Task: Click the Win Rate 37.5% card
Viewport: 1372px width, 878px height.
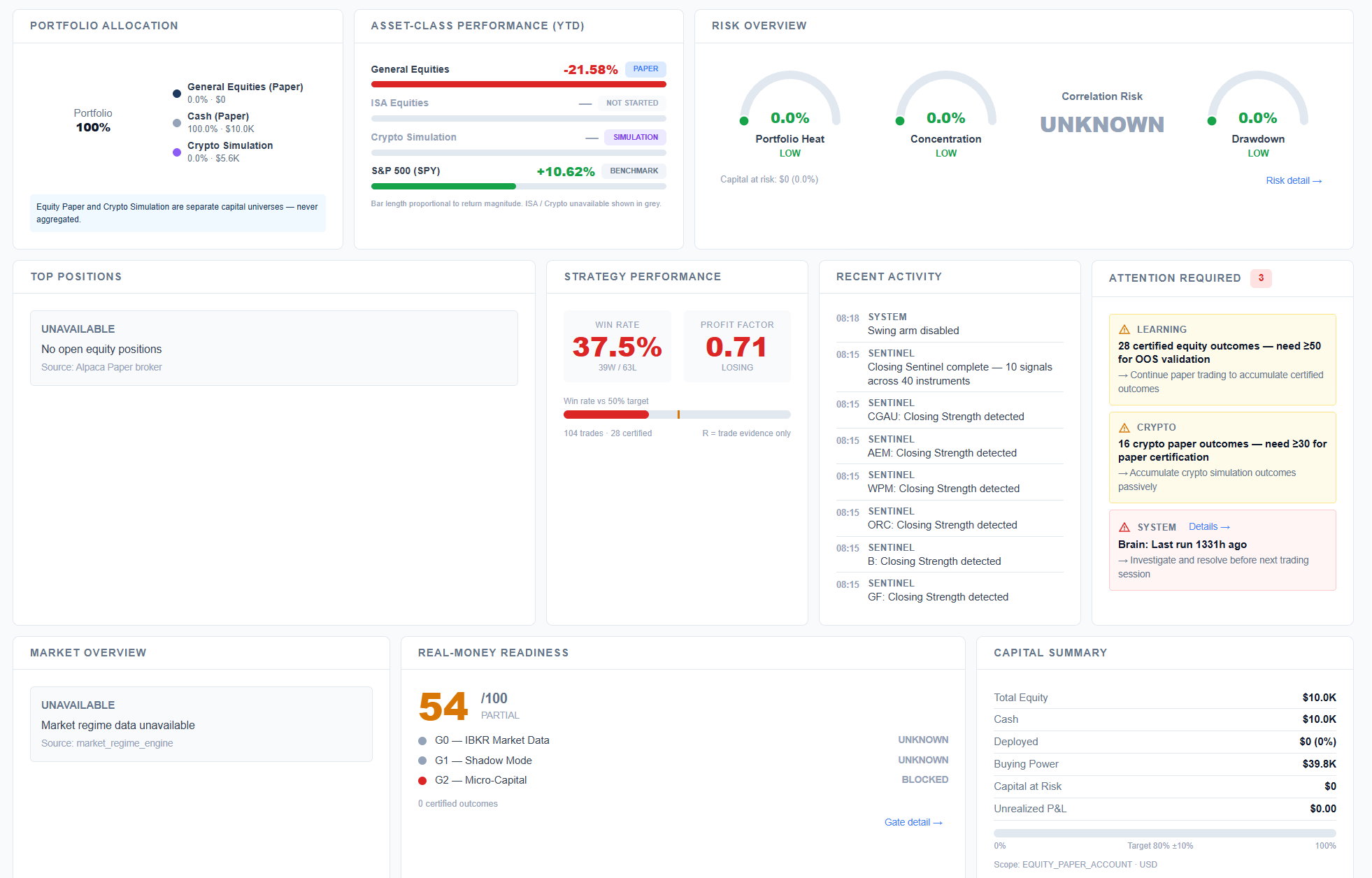Action: click(617, 346)
